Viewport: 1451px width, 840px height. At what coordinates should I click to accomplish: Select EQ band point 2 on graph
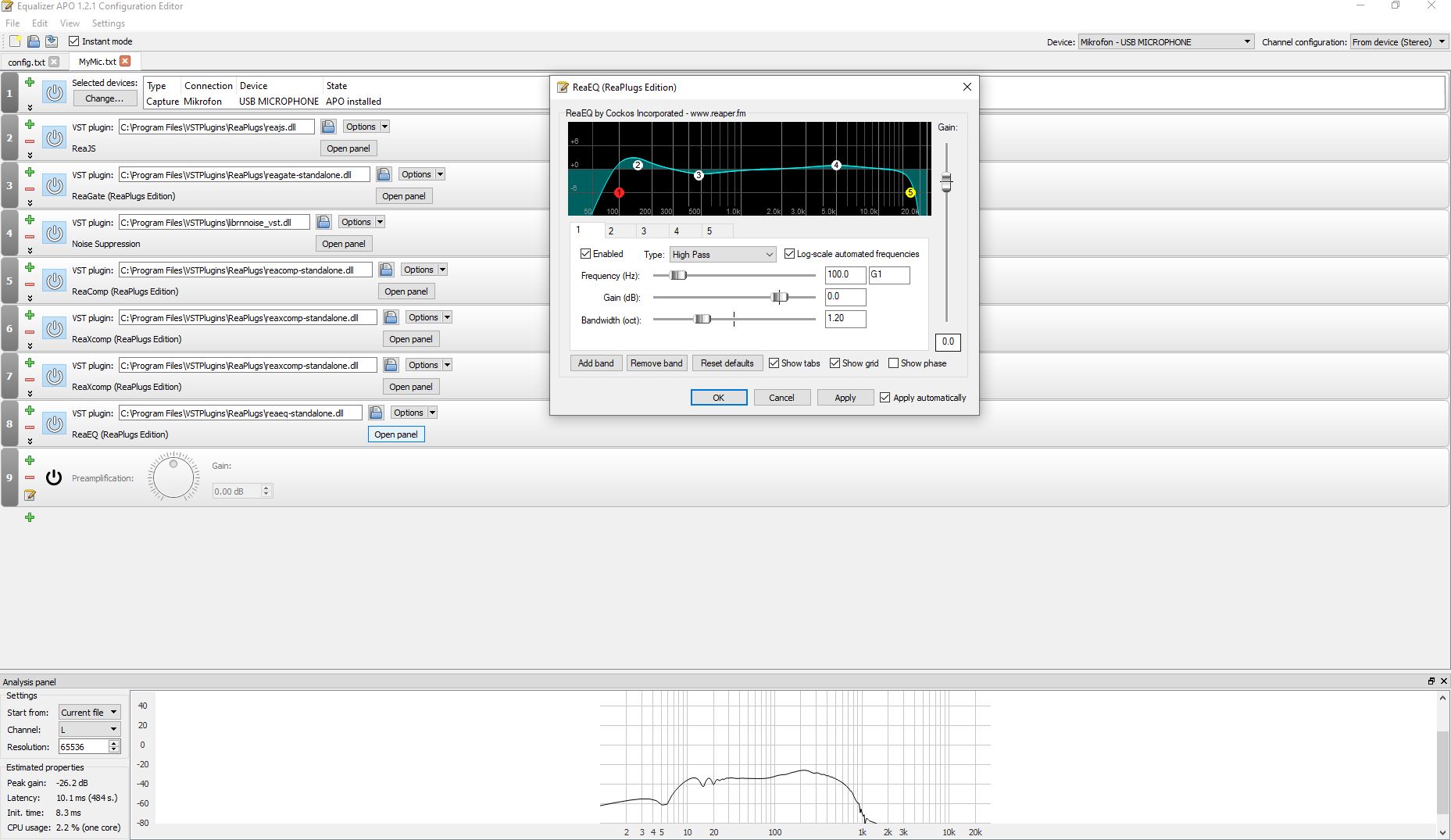point(638,165)
